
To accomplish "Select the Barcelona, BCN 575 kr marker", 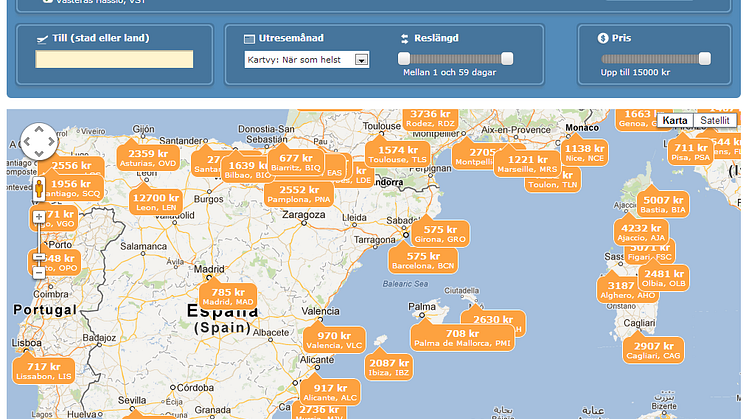I will [x=424, y=261].
